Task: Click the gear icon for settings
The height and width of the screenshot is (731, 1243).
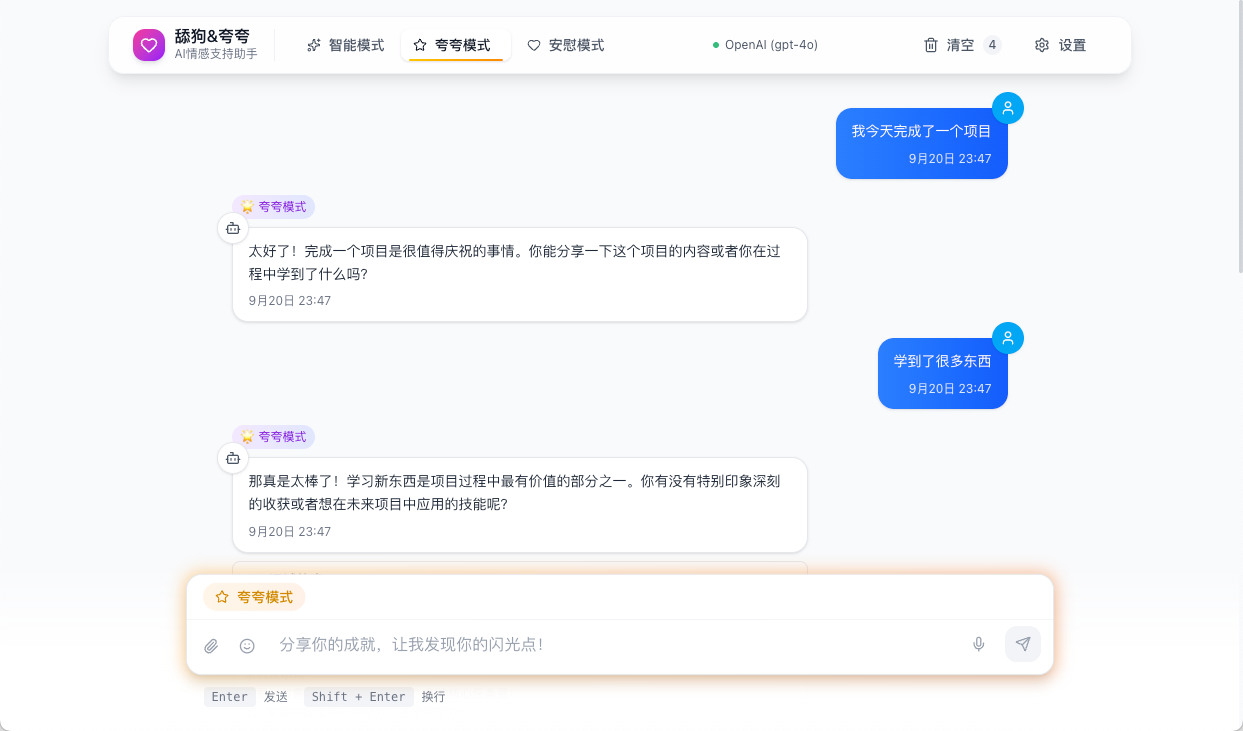Action: (1042, 45)
